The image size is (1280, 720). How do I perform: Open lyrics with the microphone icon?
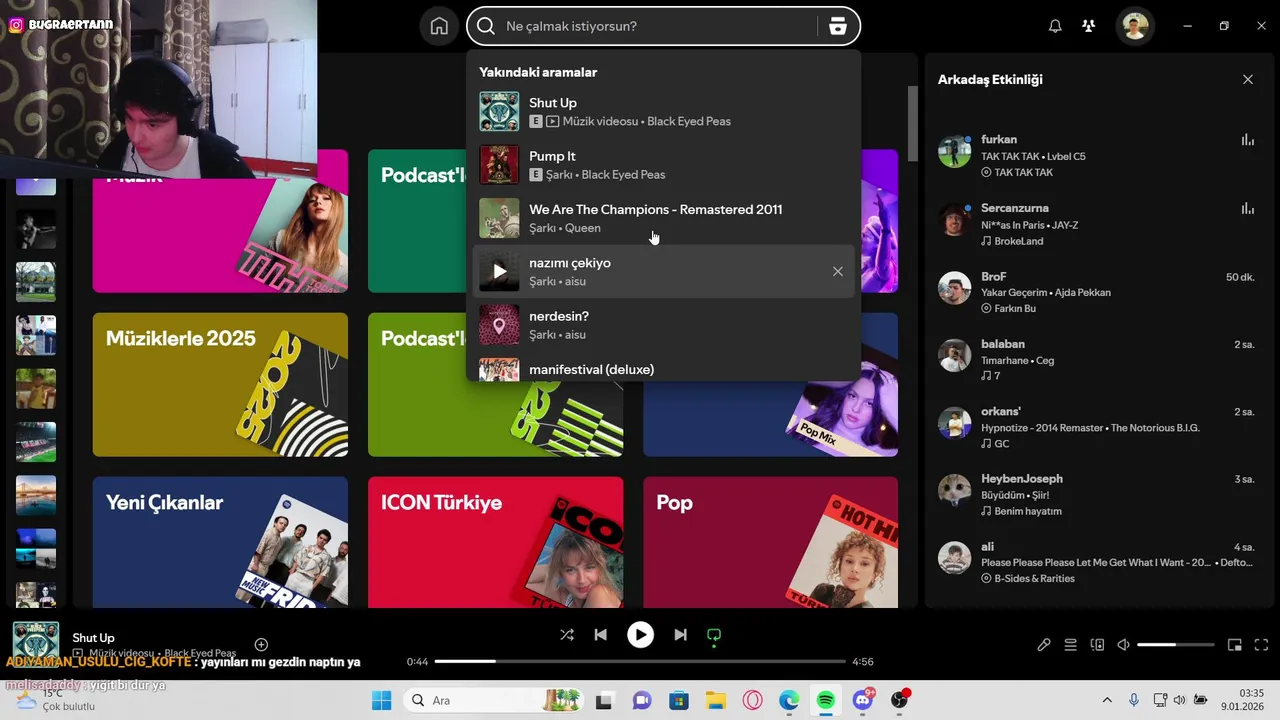[1044, 645]
